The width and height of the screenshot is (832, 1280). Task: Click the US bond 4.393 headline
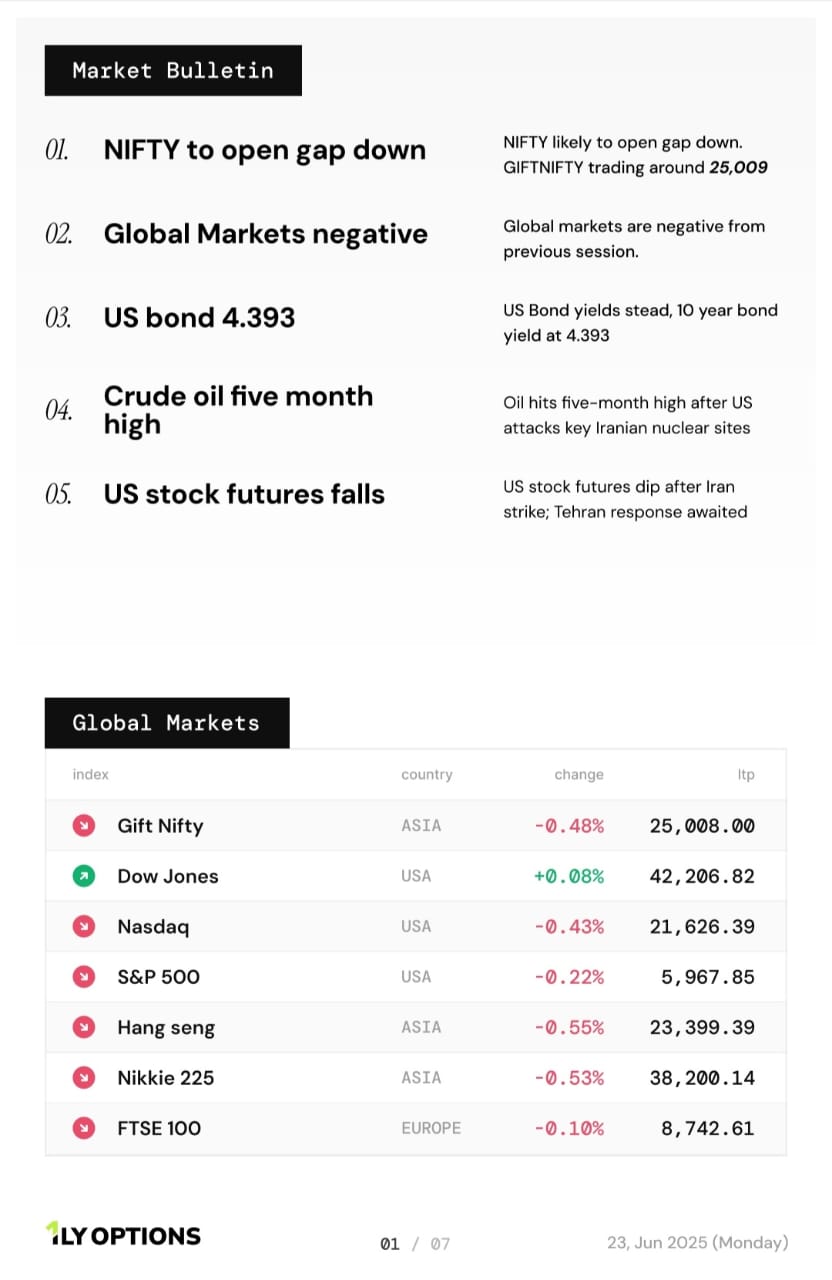coord(199,318)
